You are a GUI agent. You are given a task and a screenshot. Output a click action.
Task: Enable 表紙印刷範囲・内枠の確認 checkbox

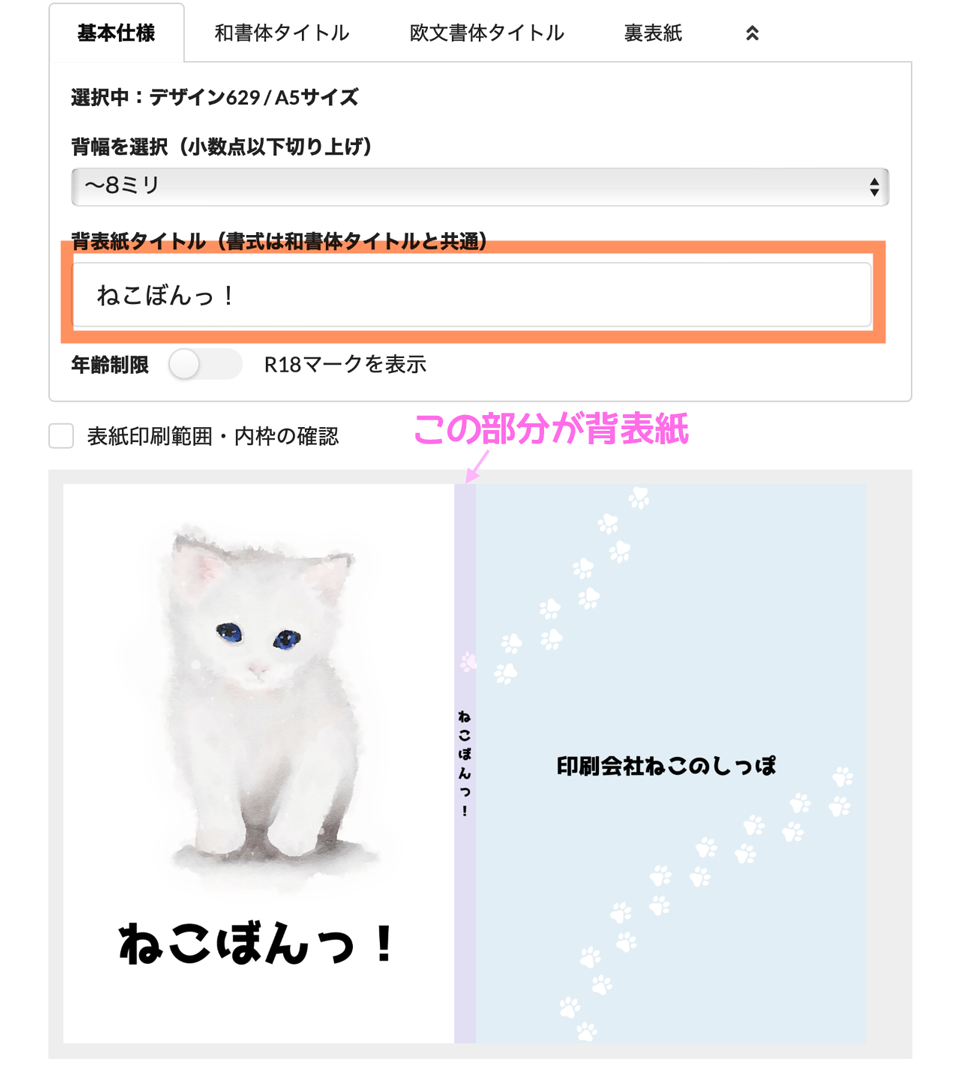tap(62, 436)
